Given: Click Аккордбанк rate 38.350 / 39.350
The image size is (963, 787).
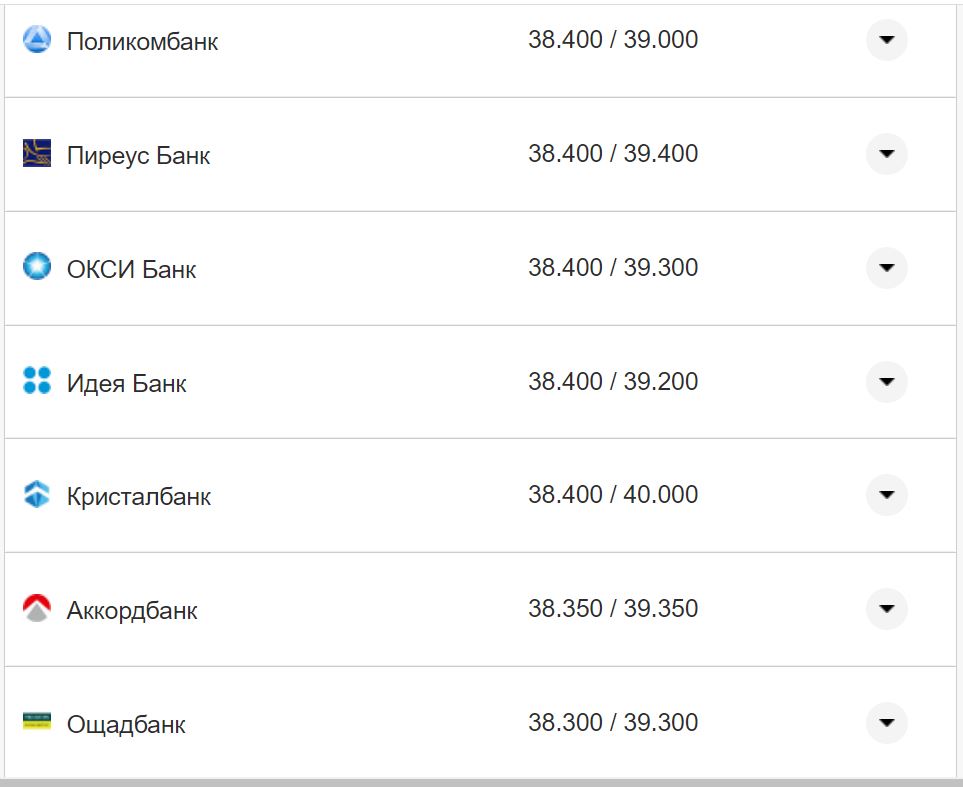Looking at the screenshot, I should (613, 609).
